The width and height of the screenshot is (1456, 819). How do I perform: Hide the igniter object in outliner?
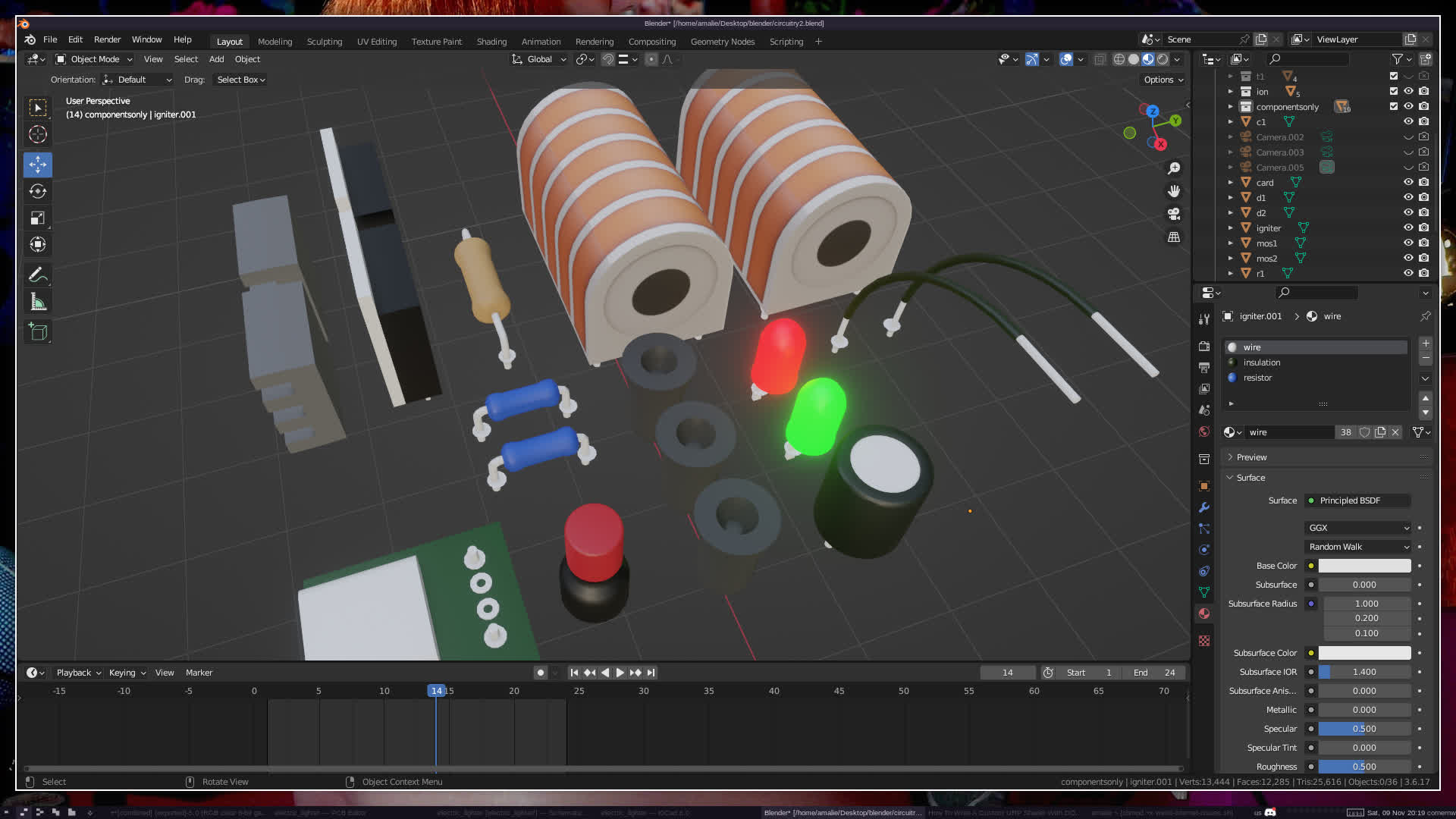(x=1408, y=227)
